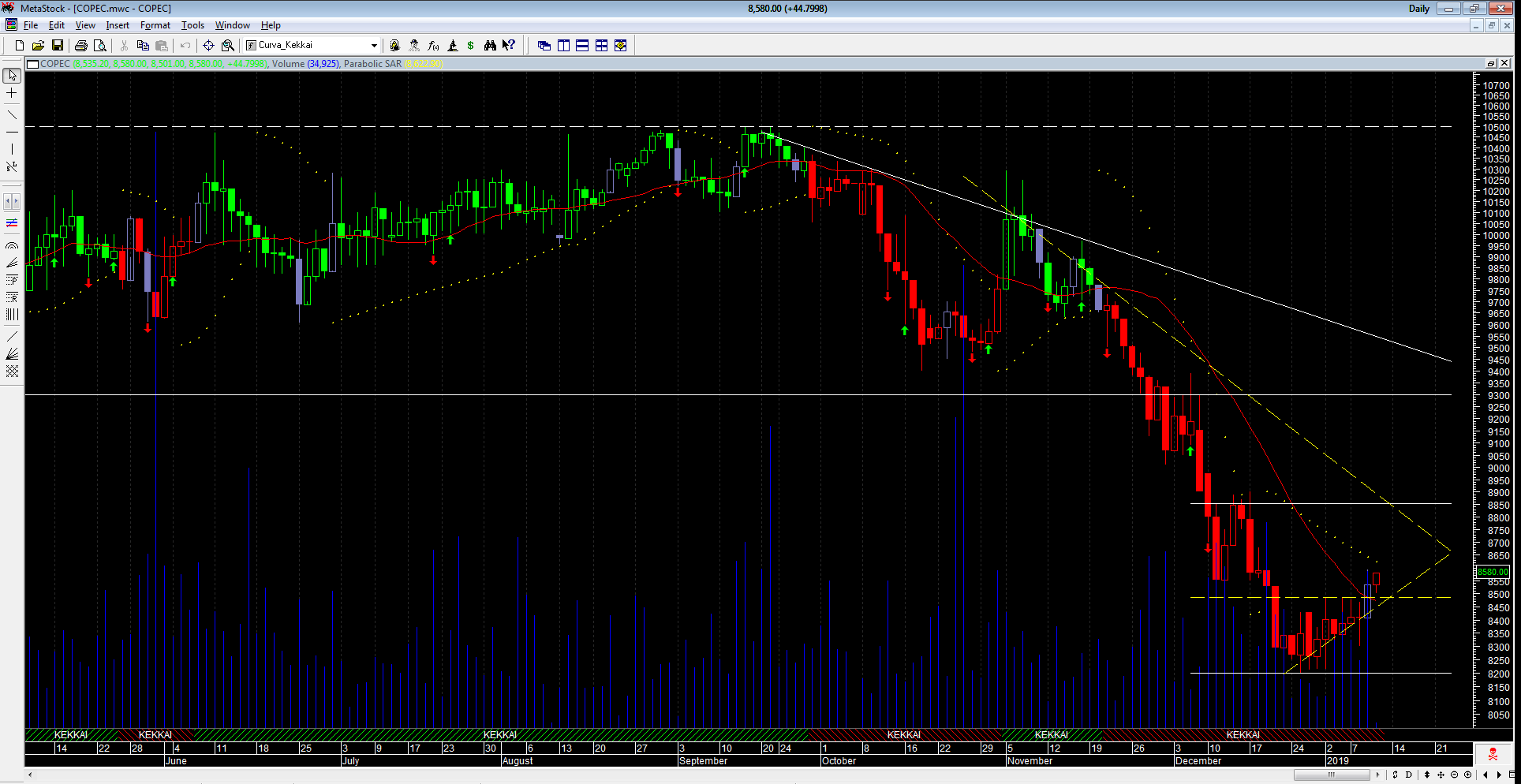1521x784 pixels.
Task: Click the New document icon
Action: tap(20, 46)
